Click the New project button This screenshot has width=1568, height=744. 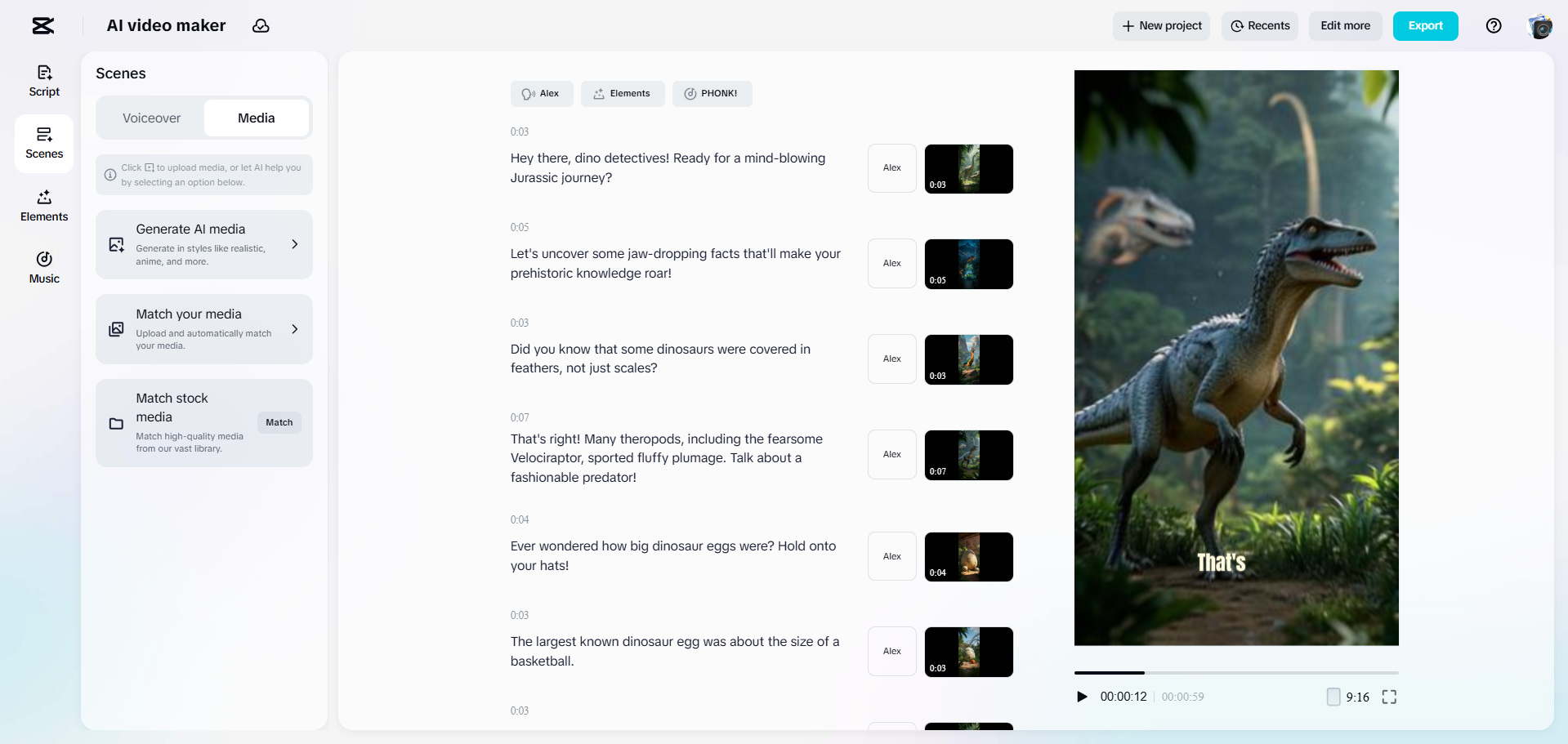click(1161, 26)
